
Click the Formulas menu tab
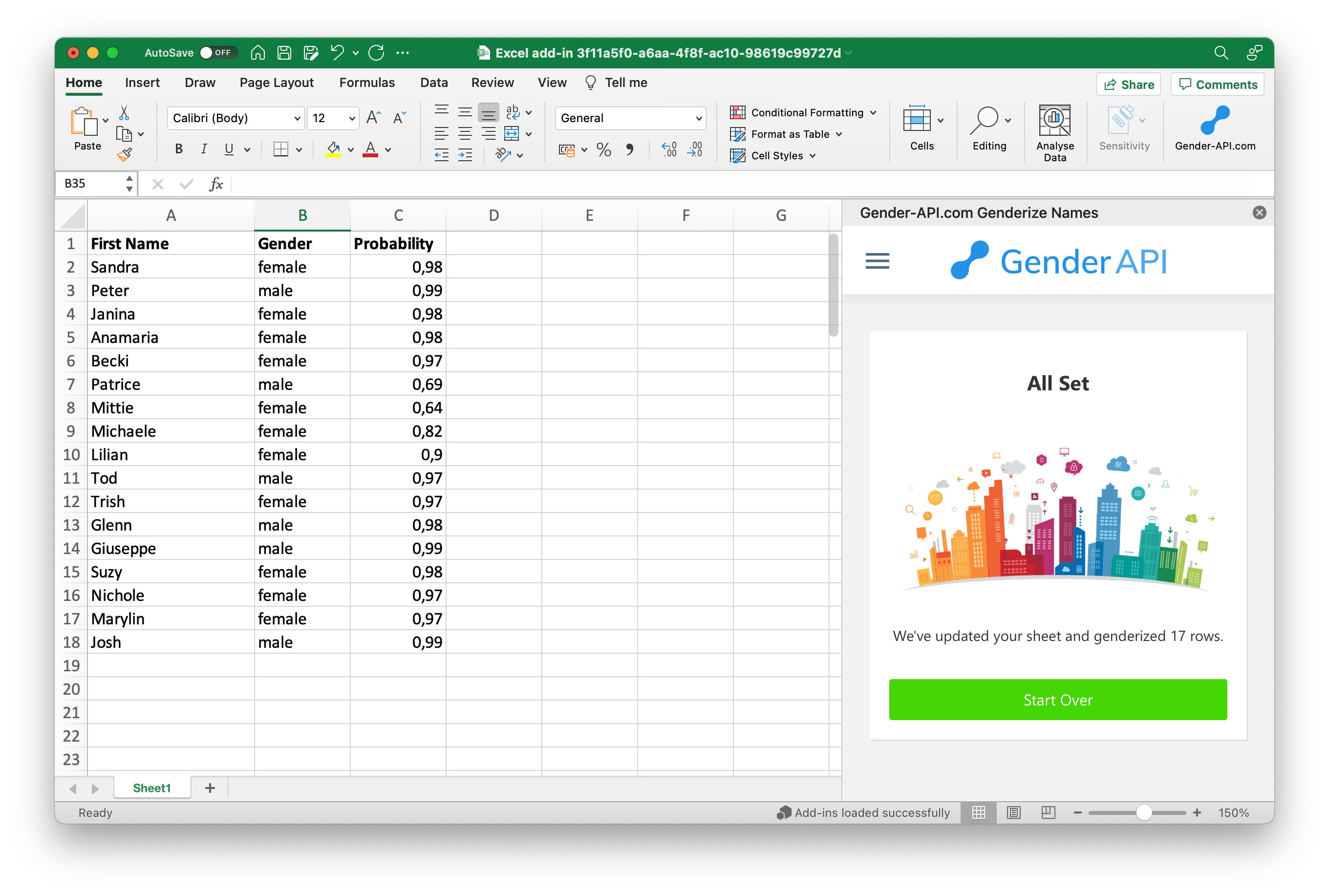pos(365,82)
